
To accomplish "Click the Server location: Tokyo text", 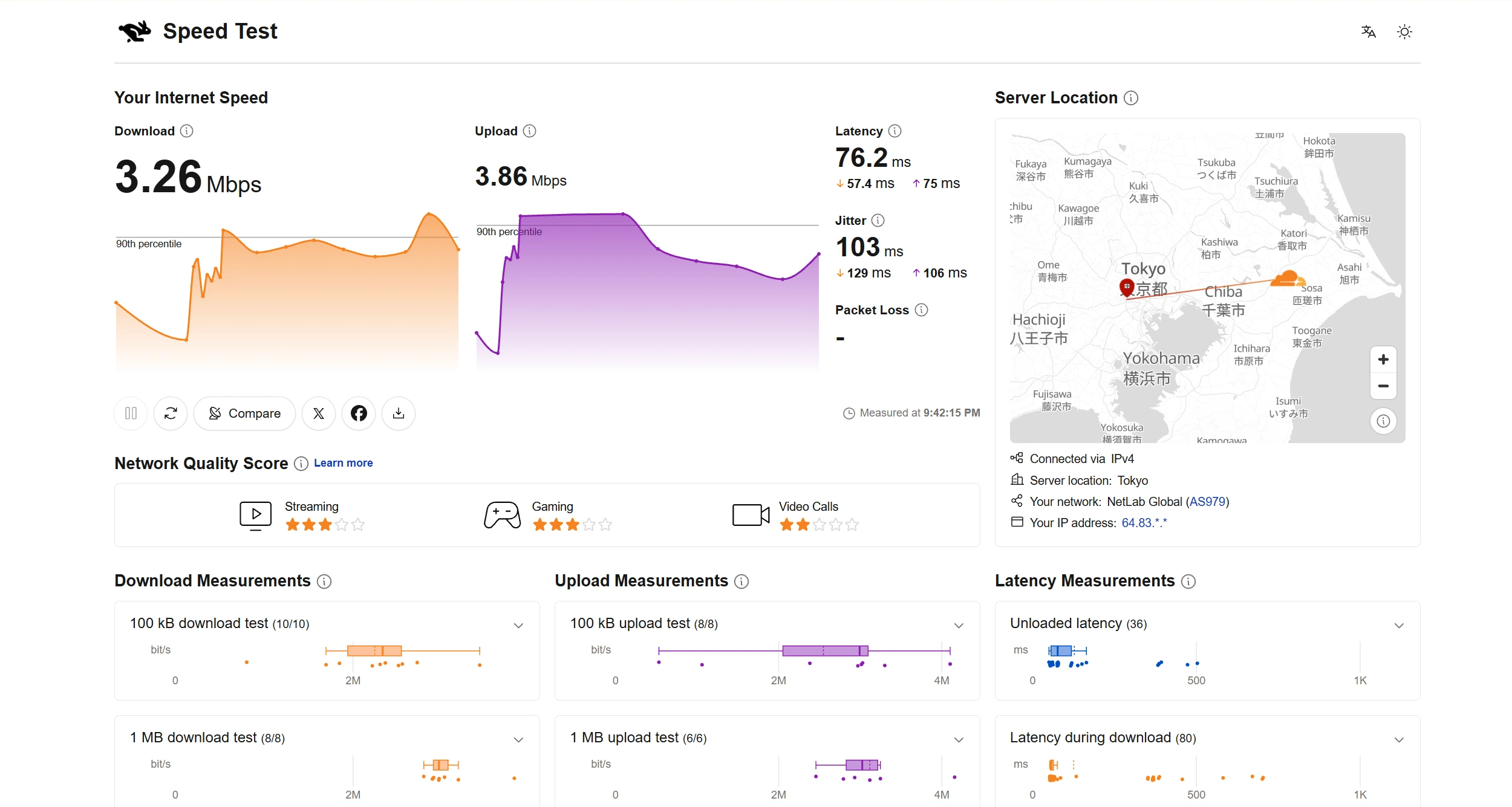I will (1089, 481).
